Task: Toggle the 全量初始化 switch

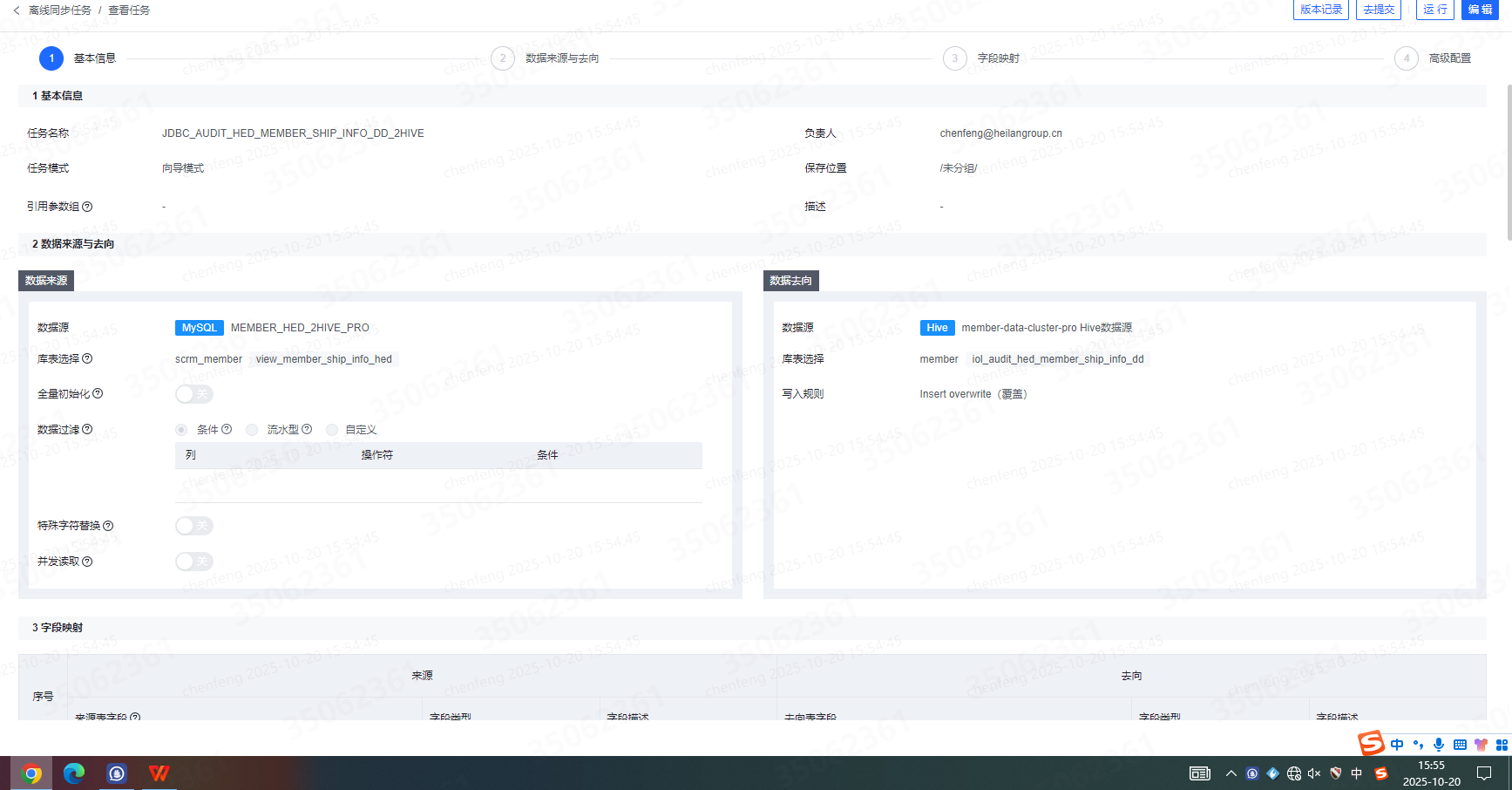Action: tap(193, 394)
